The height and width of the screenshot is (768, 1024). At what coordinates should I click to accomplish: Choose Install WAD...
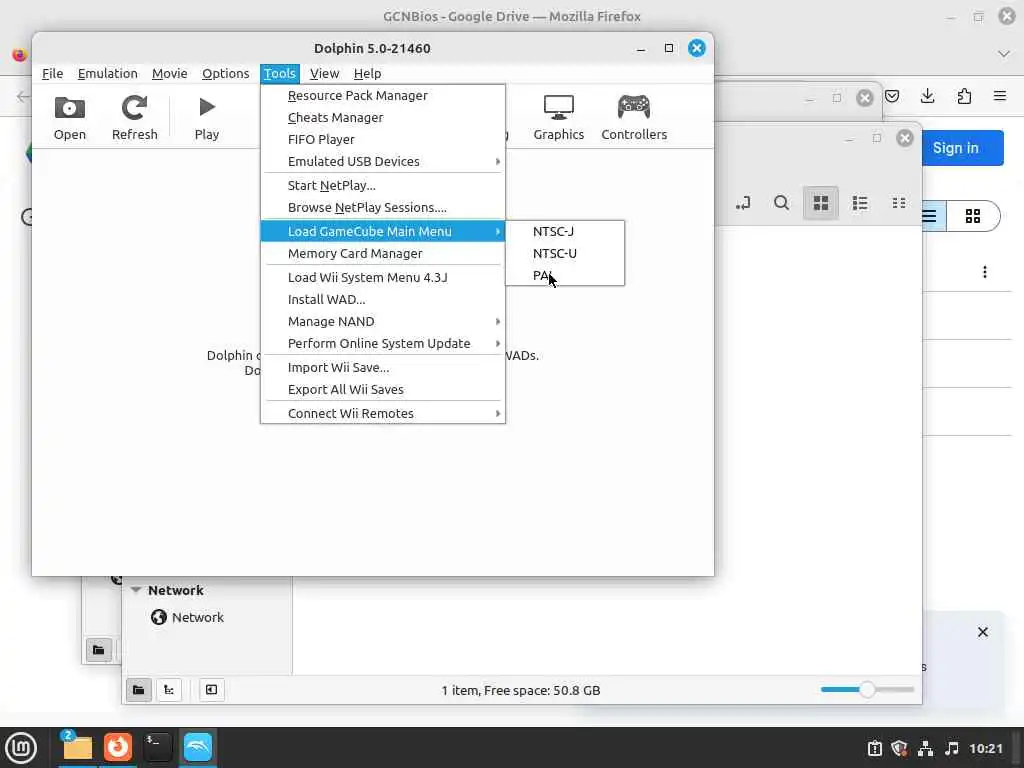tap(383, 299)
